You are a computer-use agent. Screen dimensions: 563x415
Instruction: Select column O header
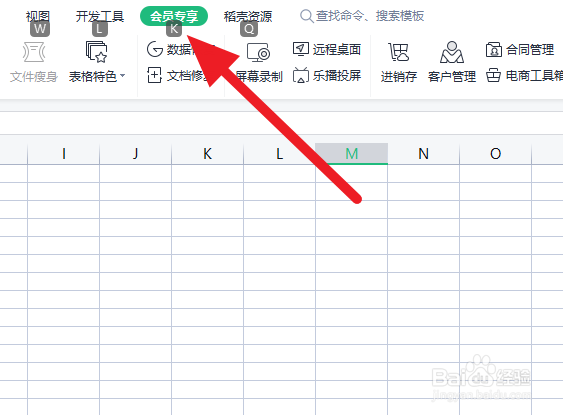tap(495, 154)
